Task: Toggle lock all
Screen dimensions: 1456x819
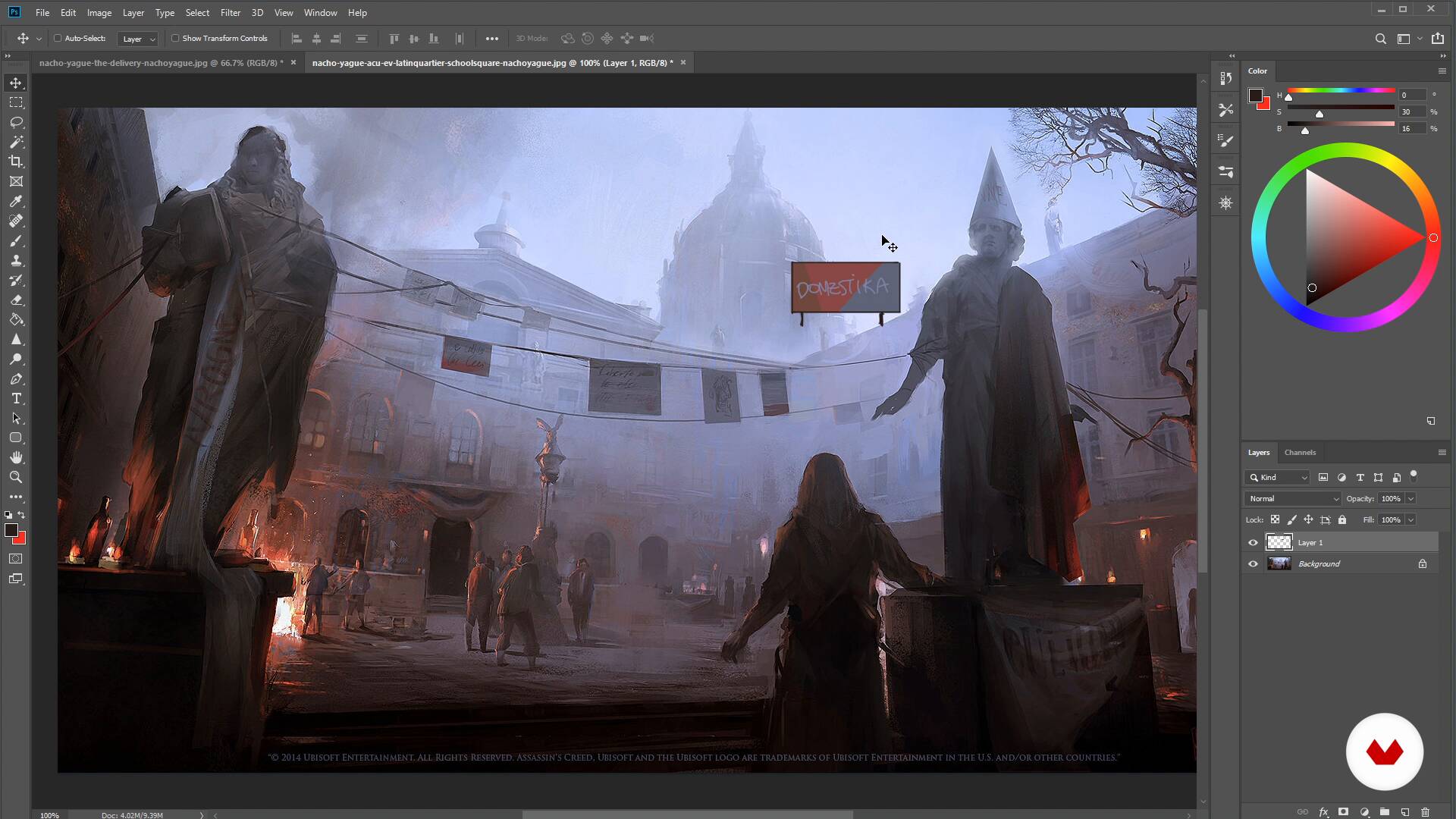Action: [x=1342, y=519]
